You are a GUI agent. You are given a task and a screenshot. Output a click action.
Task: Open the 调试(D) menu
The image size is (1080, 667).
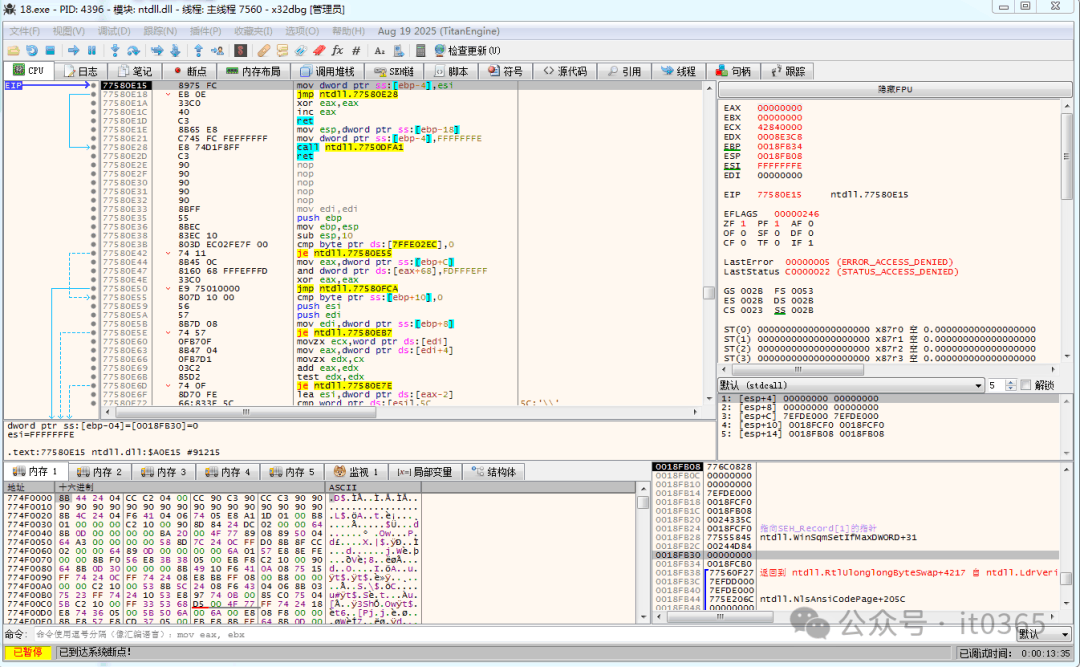point(113,31)
